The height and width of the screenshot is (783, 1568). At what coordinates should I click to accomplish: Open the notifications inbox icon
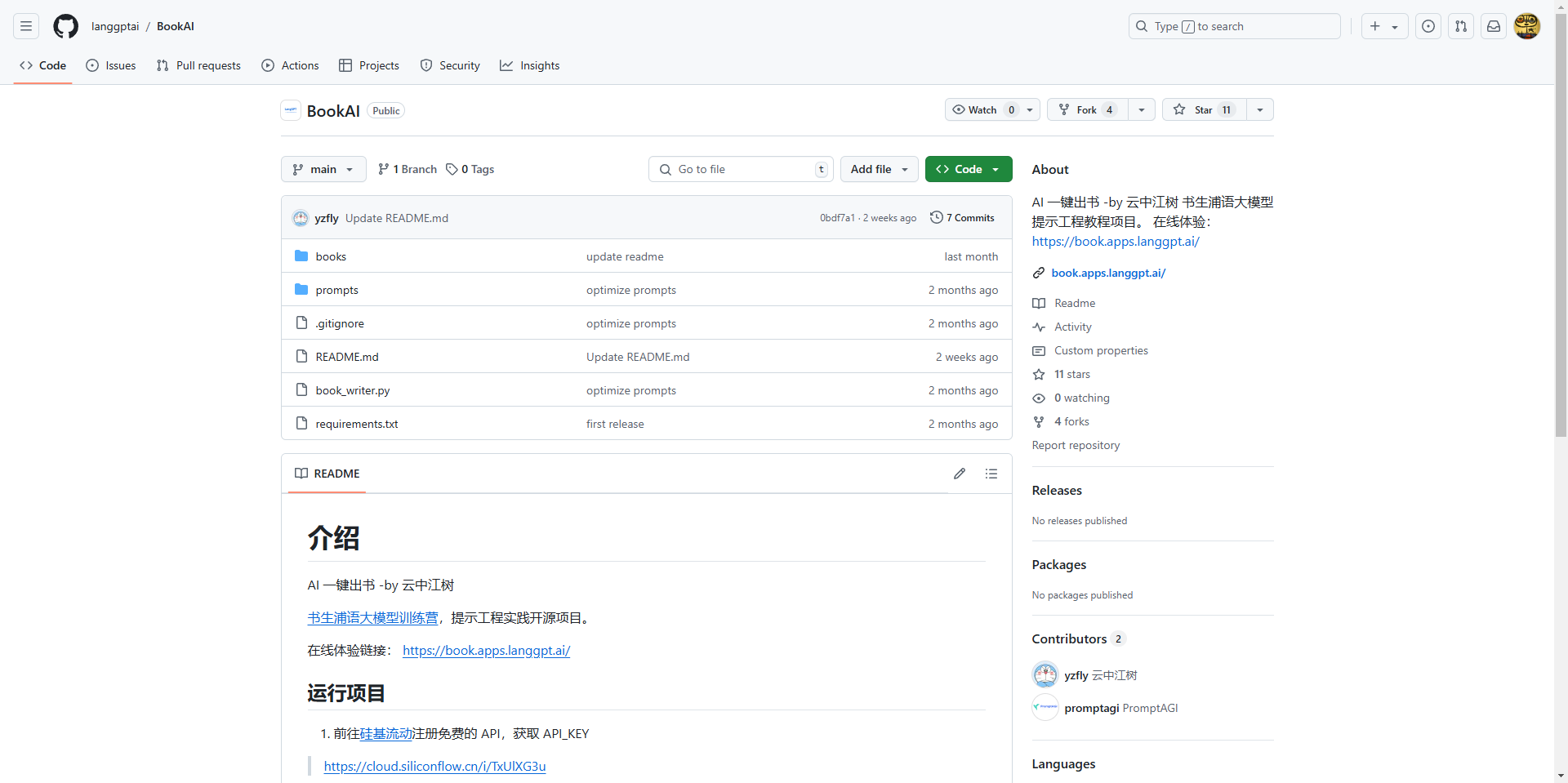pyautogui.click(x=1494, y=26)
